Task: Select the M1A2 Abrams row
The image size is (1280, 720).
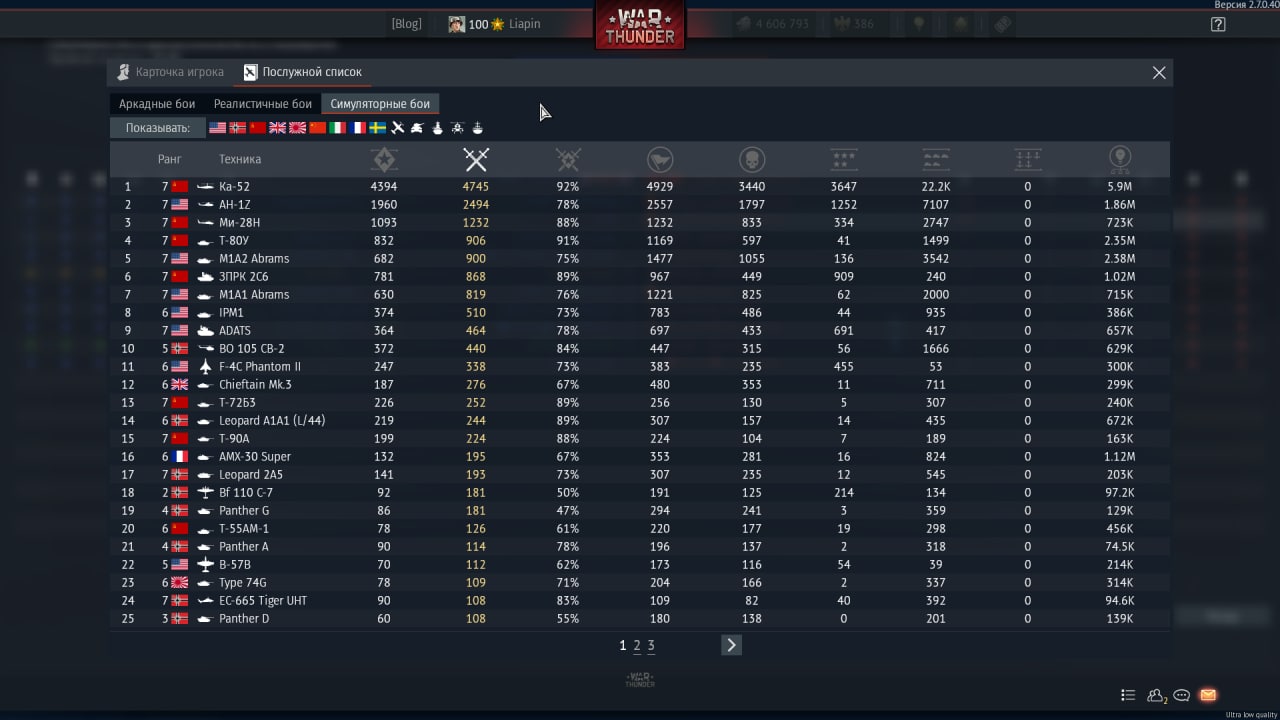Action: [640, 259]
